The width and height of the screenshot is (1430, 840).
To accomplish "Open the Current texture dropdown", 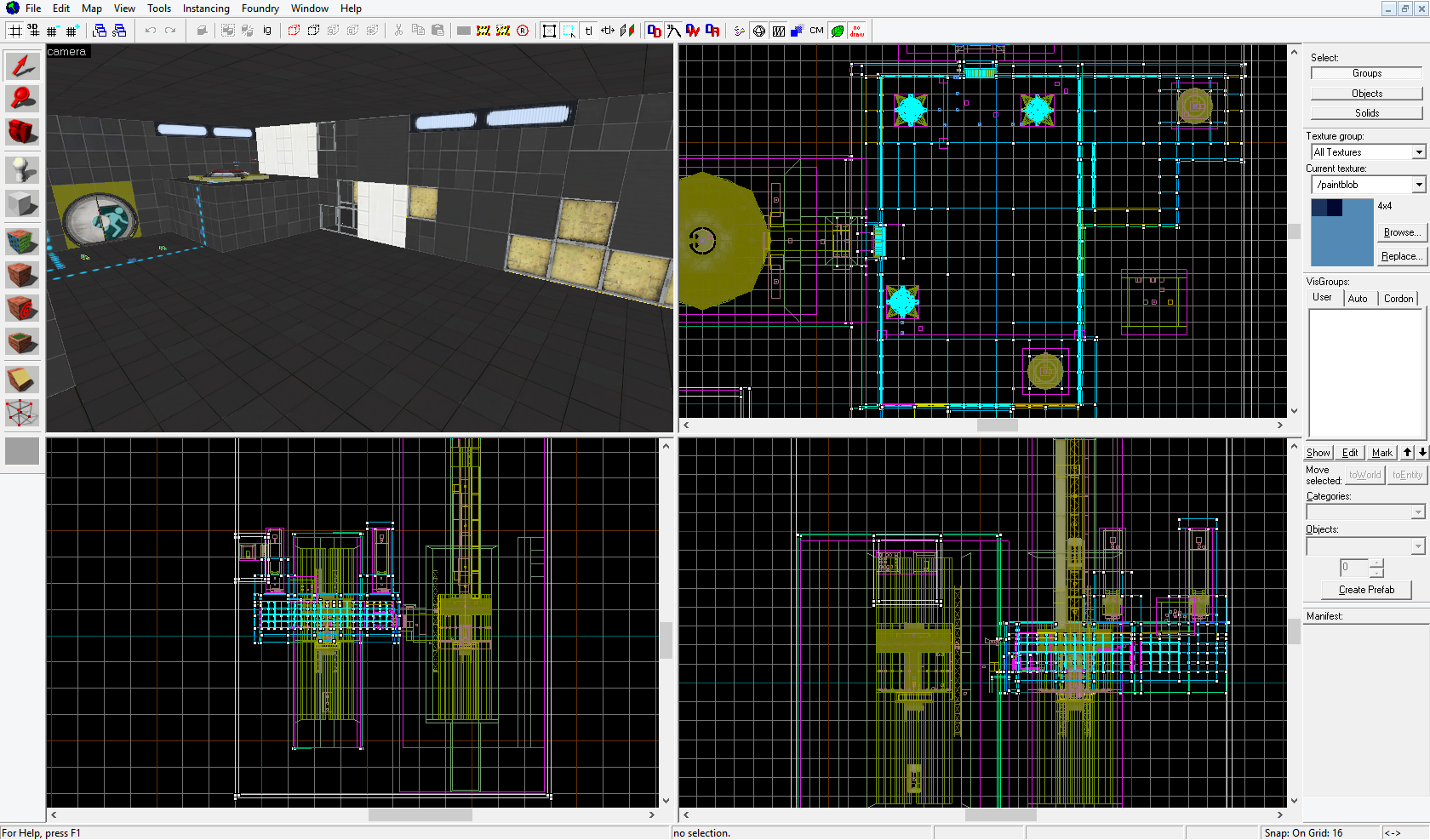I will tap(1418, 185).
